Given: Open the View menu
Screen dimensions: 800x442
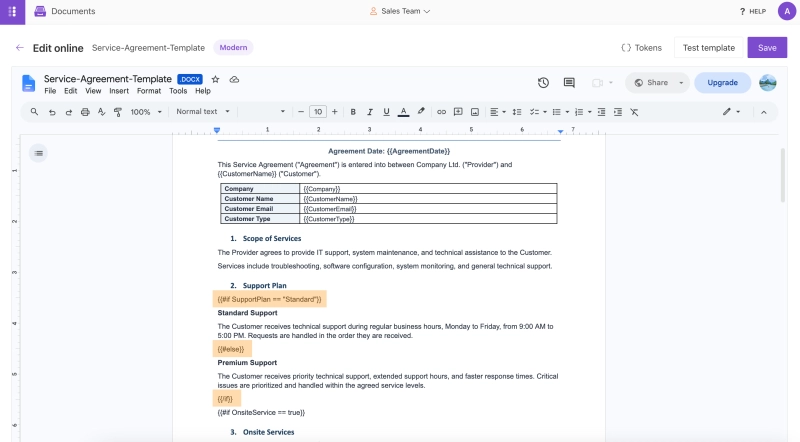Looking at the screenshot, I should pyautogui.click(x=93, y=91).
